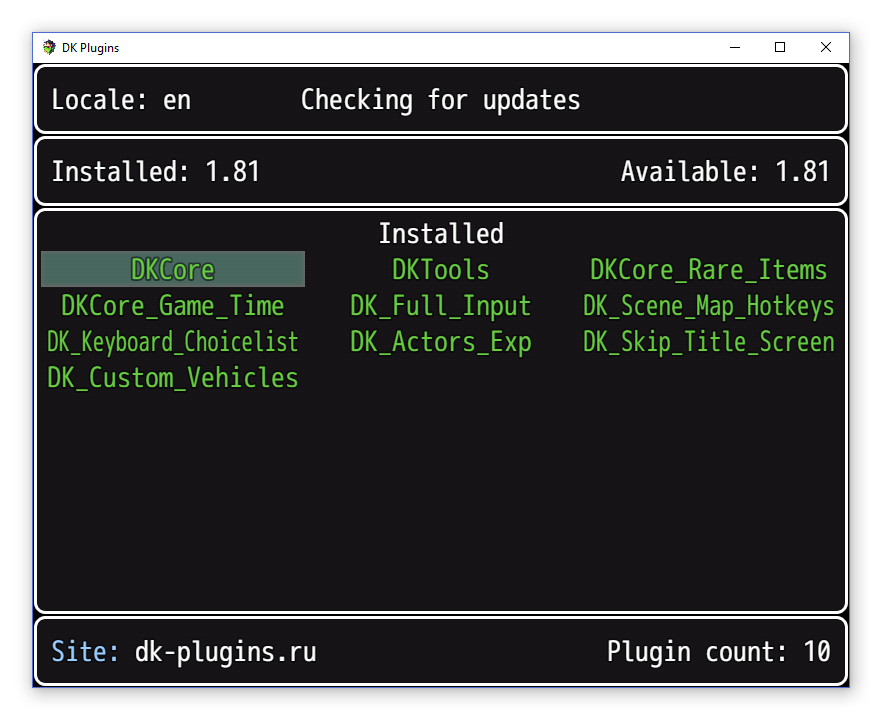882x720 pixels.
Task: Select the DK_Actors_Exp plugin
Action: coord(440,342)
